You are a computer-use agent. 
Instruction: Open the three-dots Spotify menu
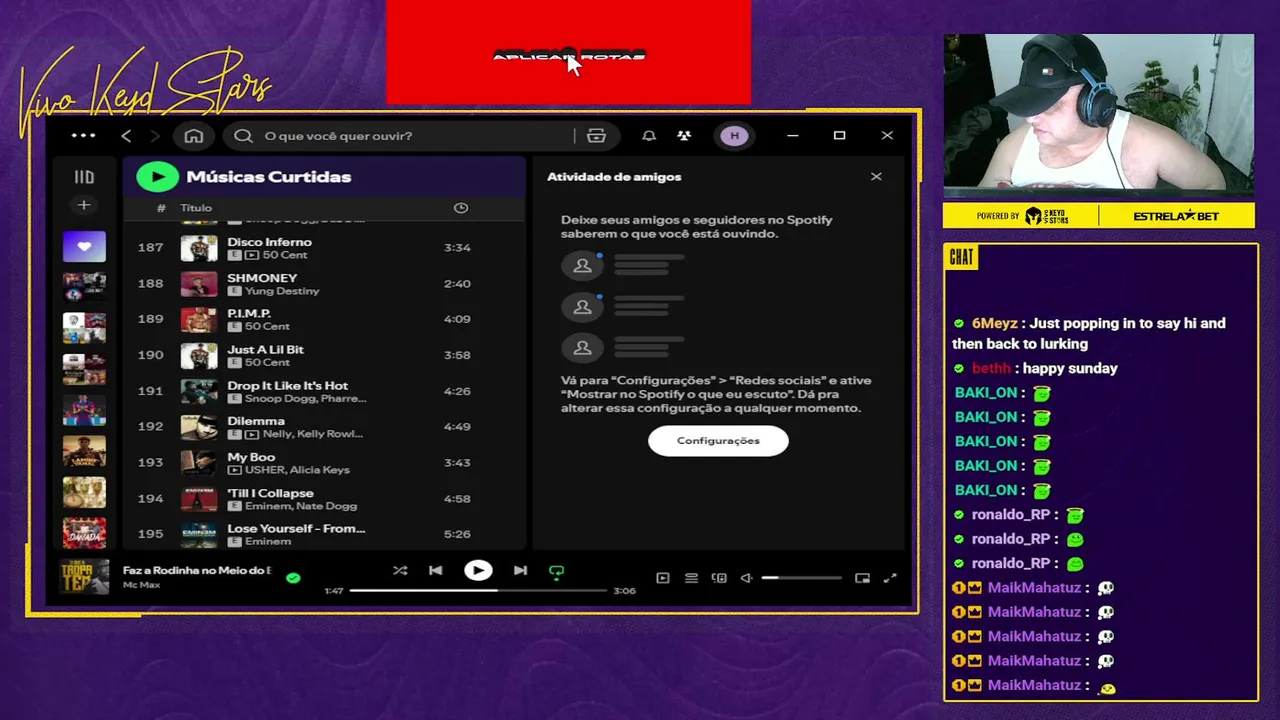[x=84, y=135]
